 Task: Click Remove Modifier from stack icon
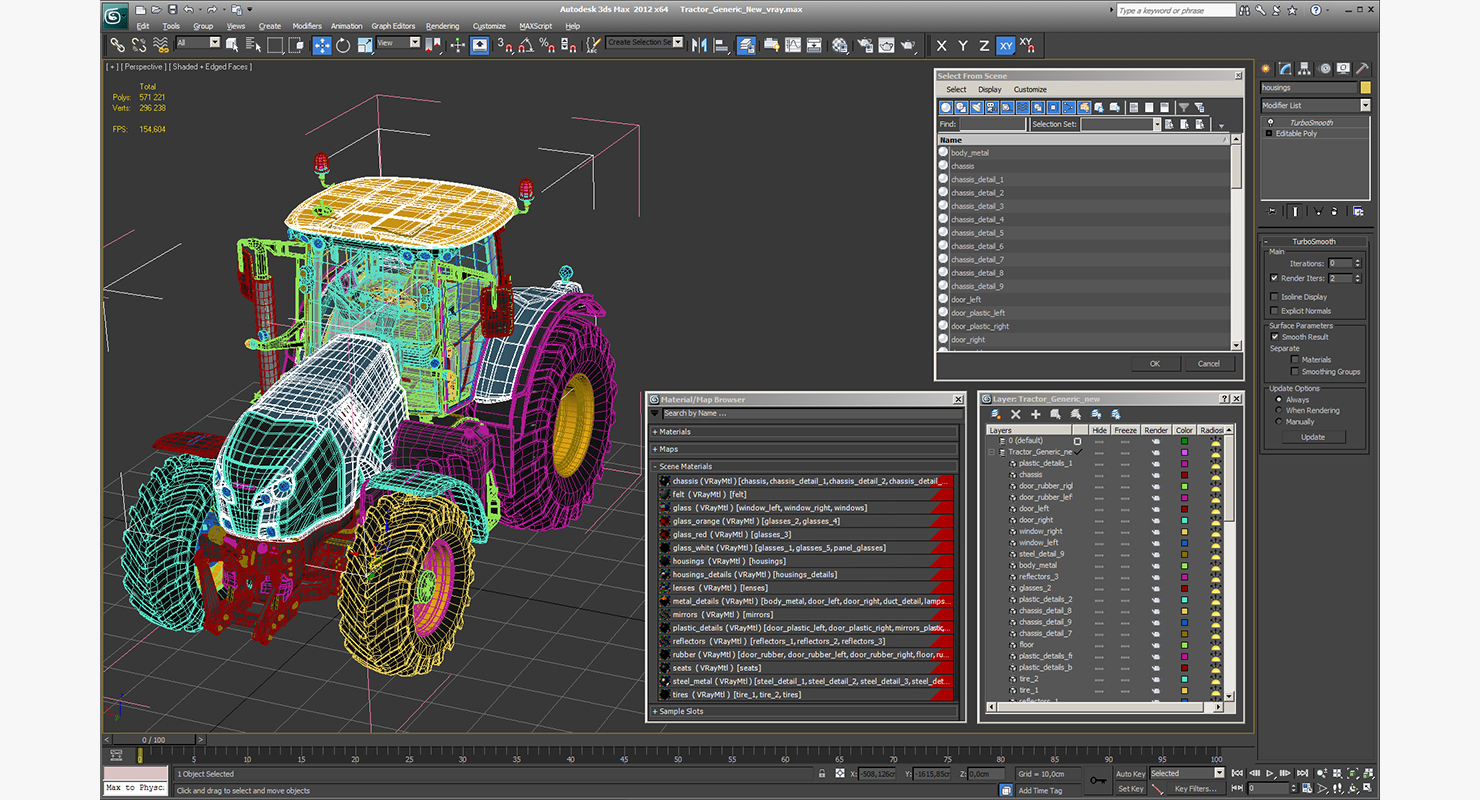click(x=1334, y=212)
